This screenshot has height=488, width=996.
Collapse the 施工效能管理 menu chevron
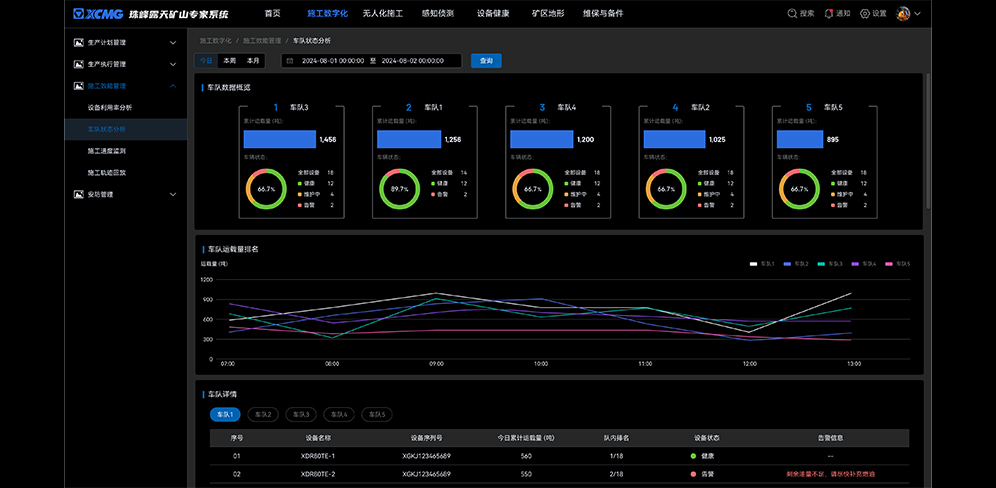173,86
